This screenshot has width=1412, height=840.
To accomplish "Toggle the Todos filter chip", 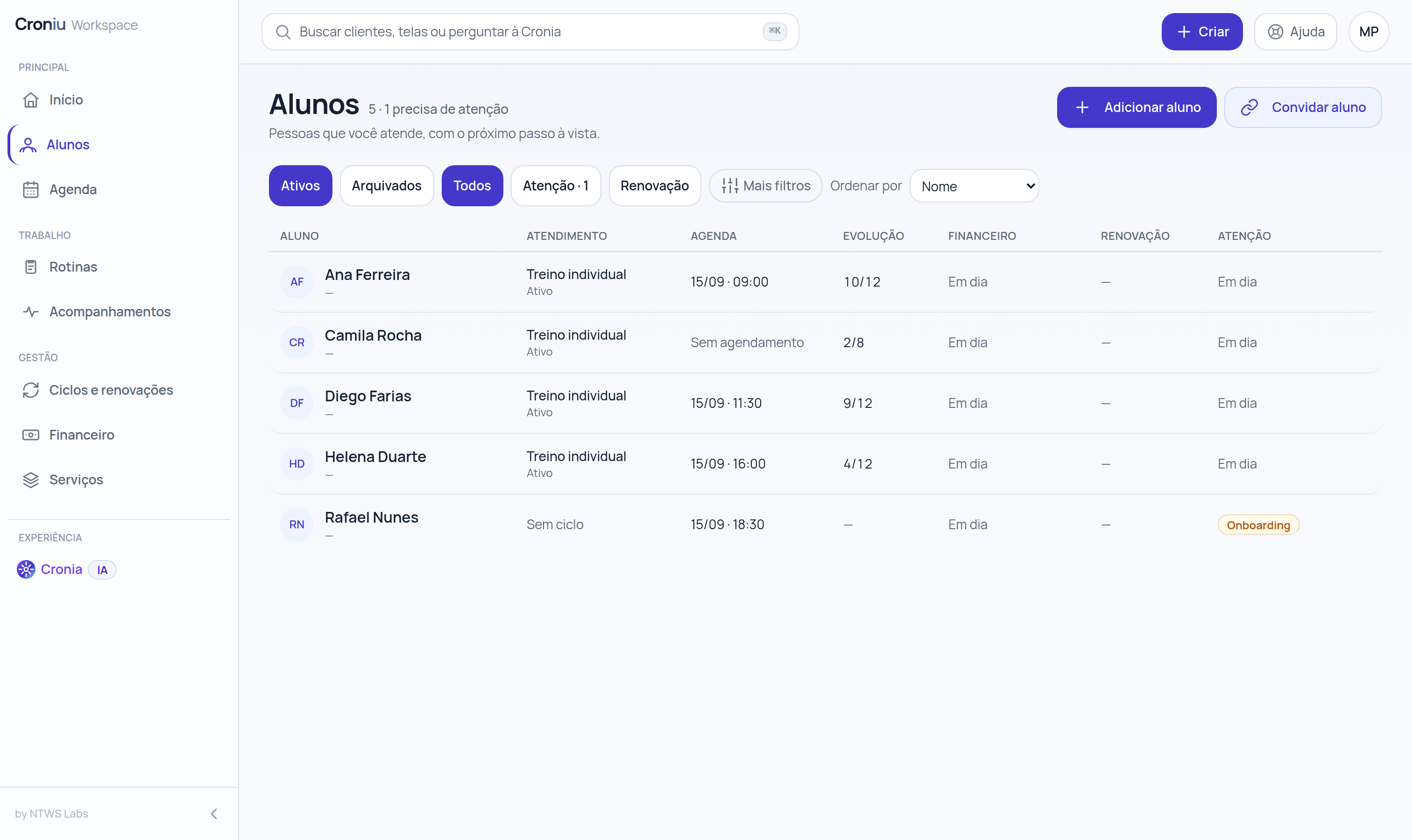I will click(472, 186).
